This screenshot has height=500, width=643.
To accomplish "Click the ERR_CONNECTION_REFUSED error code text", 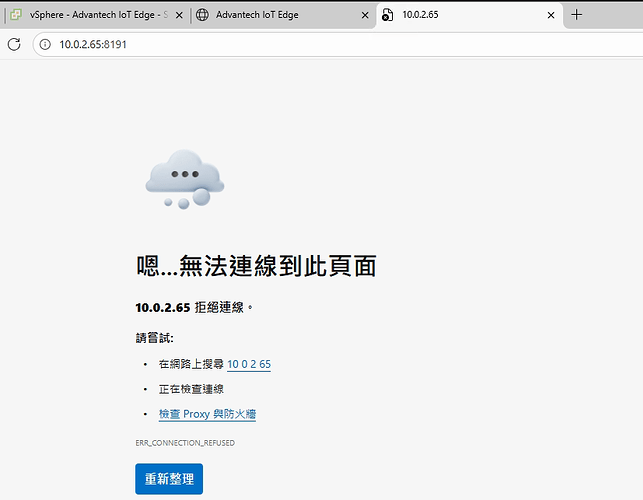I will tap(185, 443).
